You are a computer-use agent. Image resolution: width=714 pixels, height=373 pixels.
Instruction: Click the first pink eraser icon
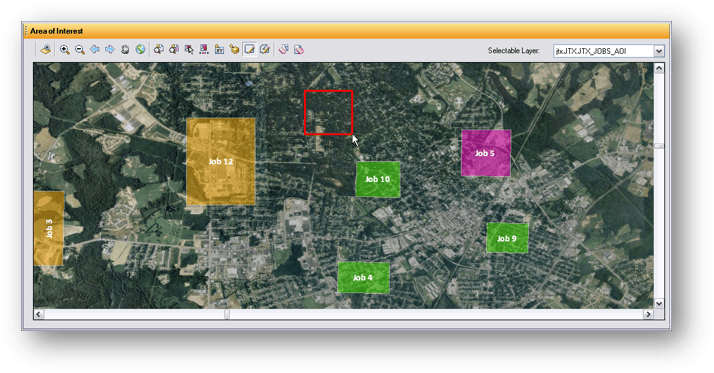click(283, 49)
